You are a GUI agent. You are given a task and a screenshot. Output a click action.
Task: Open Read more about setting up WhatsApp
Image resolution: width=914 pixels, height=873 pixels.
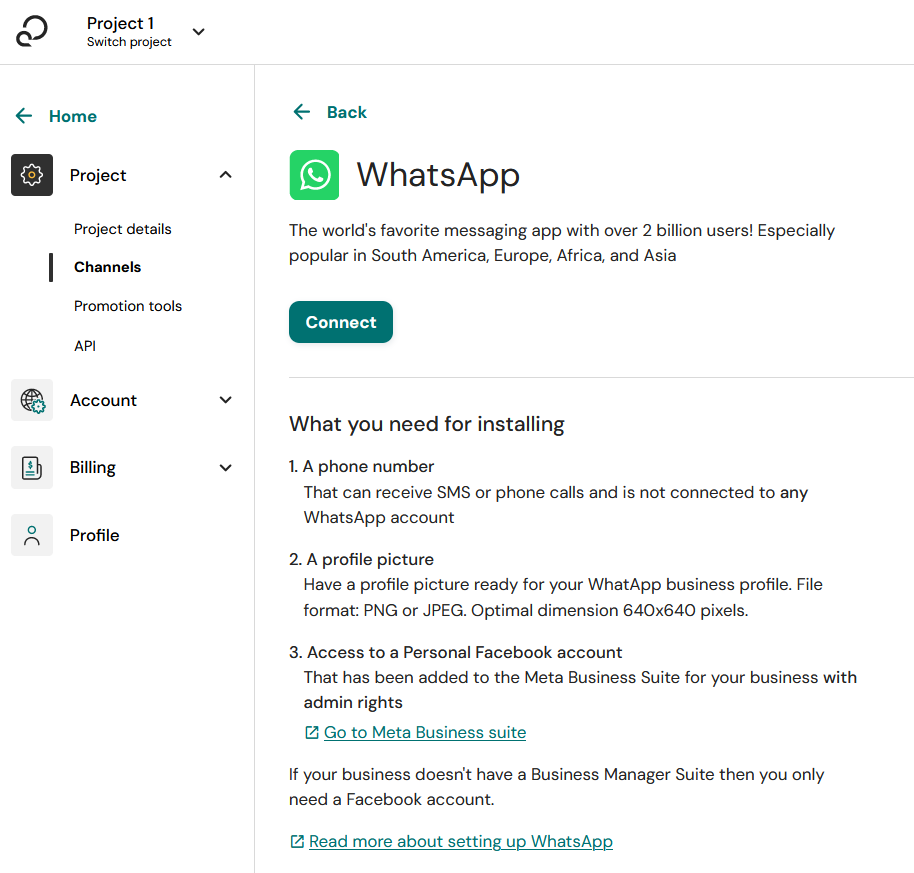point(460,842)
